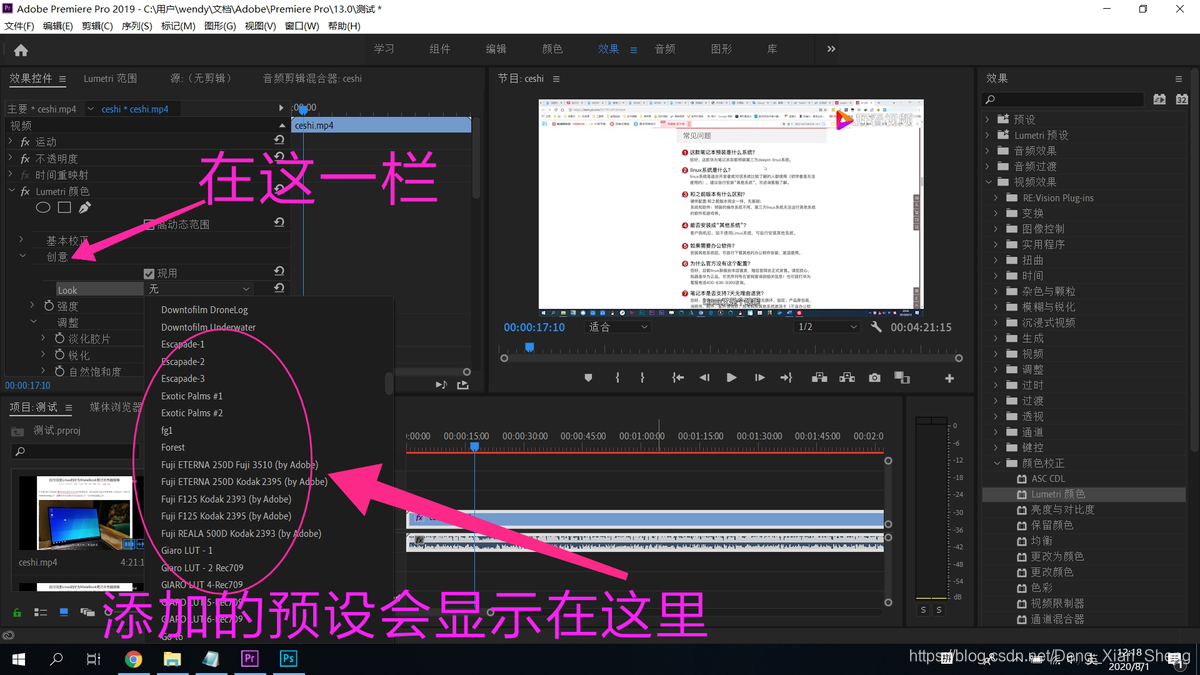1200x675 pixels.
Task: Click the Home icon in the workspace bar
Action: click(21, 50)
